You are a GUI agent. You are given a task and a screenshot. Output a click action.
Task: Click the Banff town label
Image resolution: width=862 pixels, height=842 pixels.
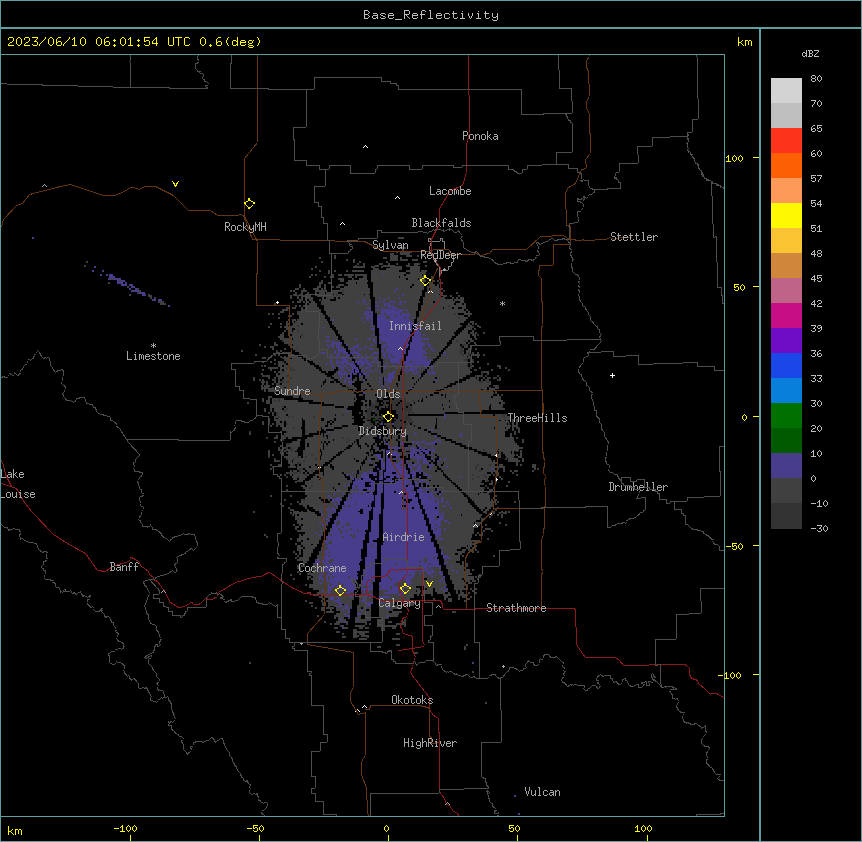tap(124, 567)
